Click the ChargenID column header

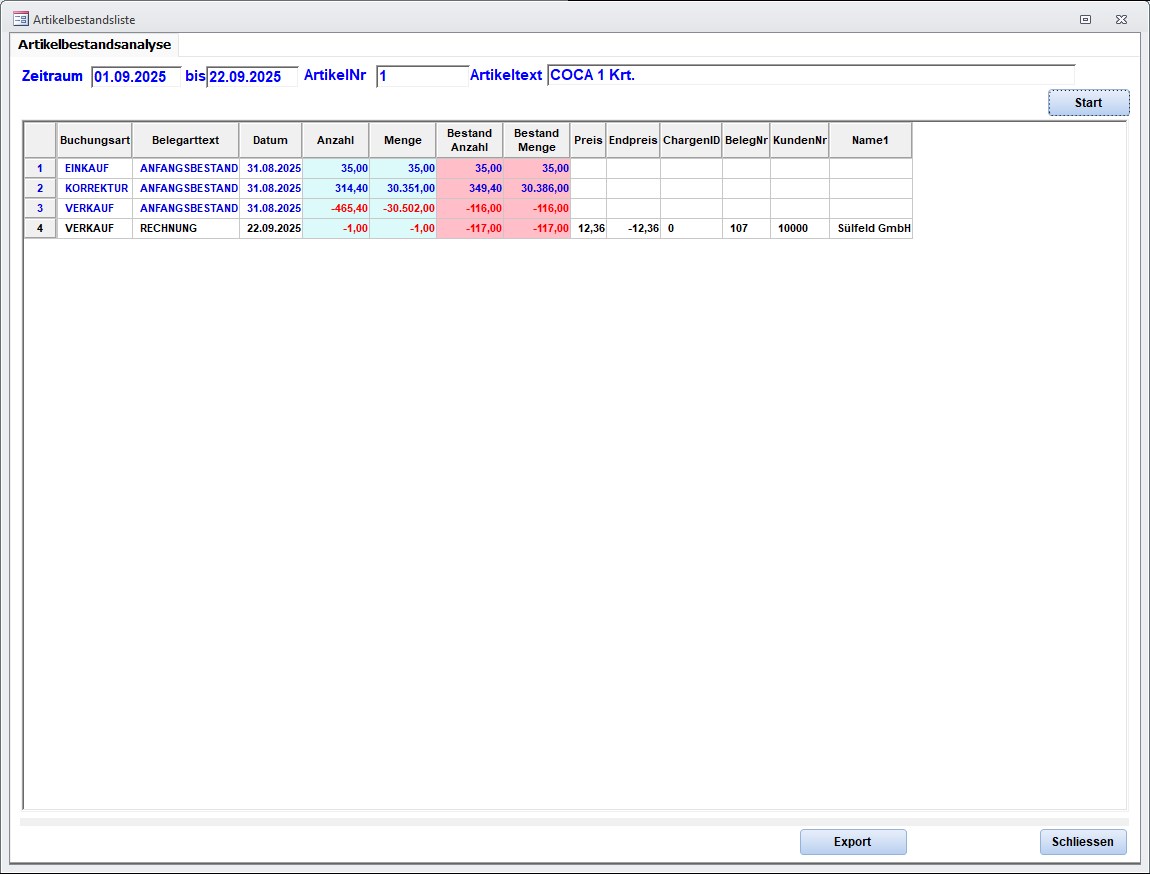click(691, 141)
